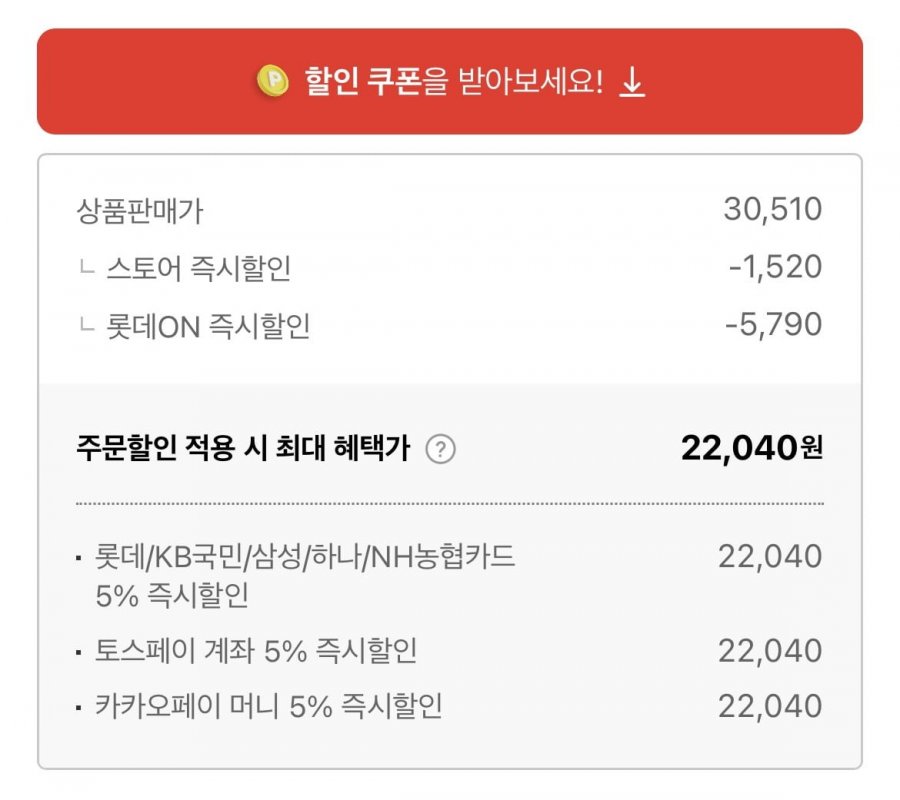Click the 22,040 price beside card discount
This screenshot has height=800, width=900.
[770, 556]
